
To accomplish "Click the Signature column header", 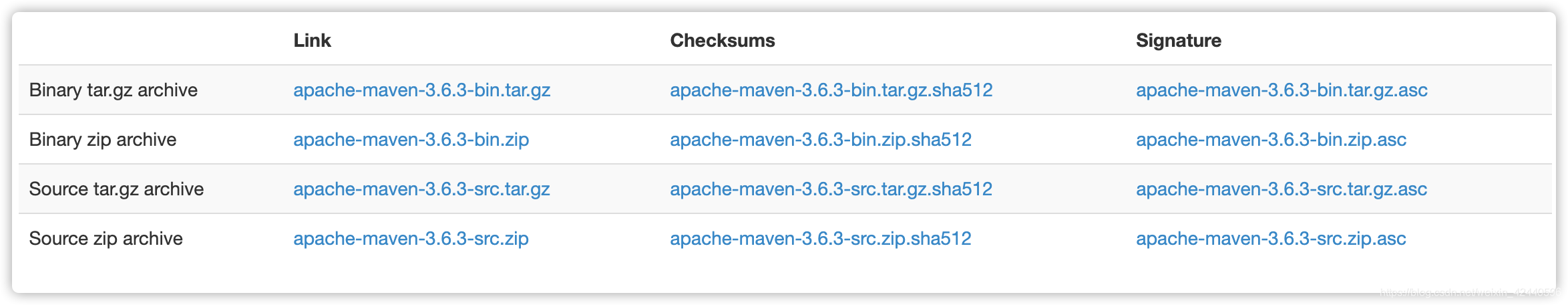I will [x=1179, y=41].
